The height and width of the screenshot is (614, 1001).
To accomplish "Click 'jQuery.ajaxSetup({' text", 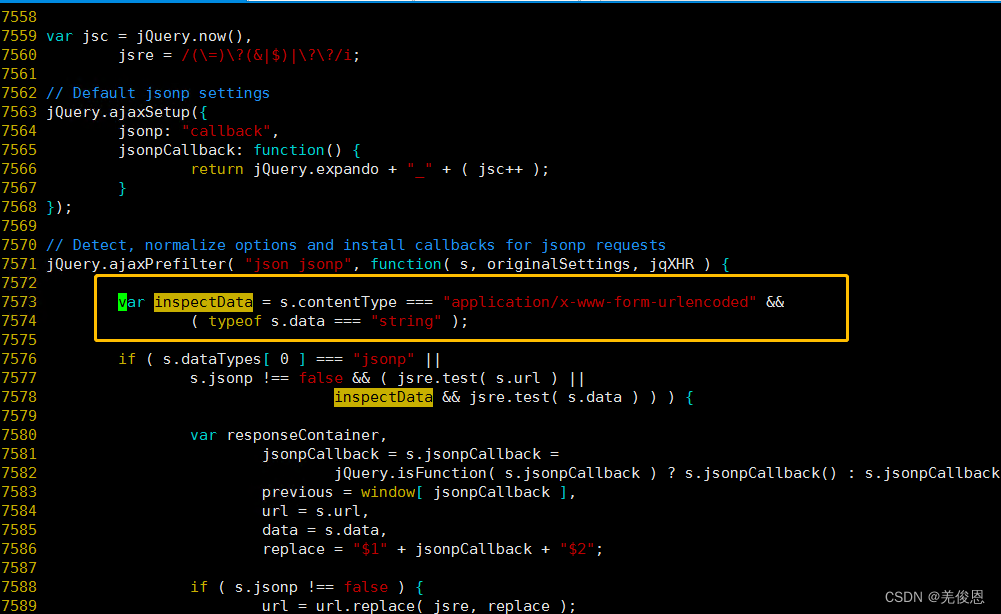I will [127, 112].
